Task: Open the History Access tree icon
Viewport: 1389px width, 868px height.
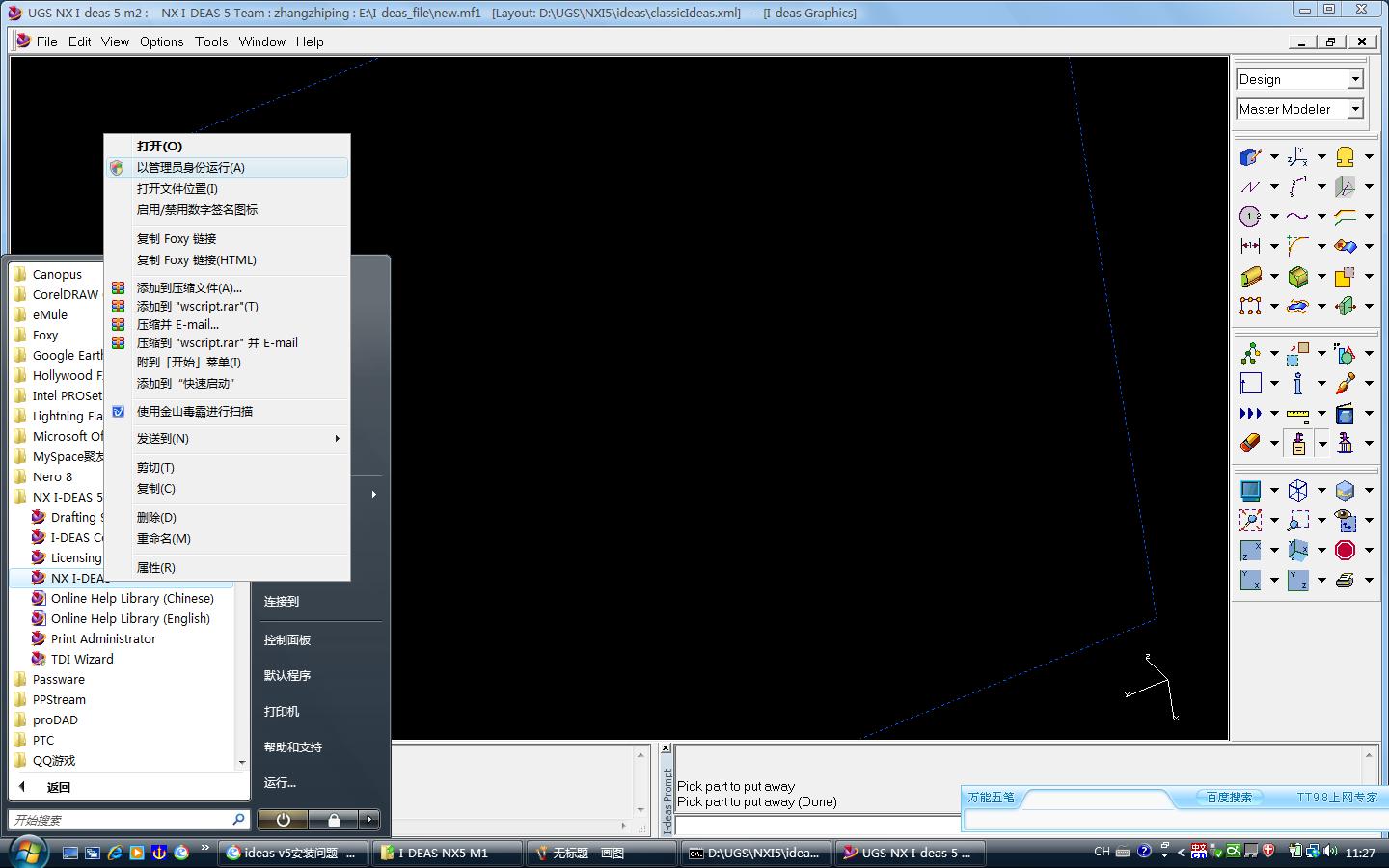Action: point(1251,354)
